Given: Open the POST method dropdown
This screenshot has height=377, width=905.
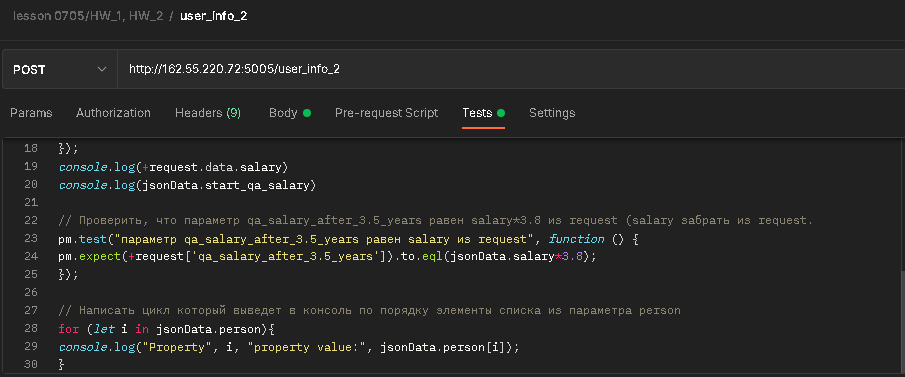Looking at the screenshot, I should tap(59, 69).
